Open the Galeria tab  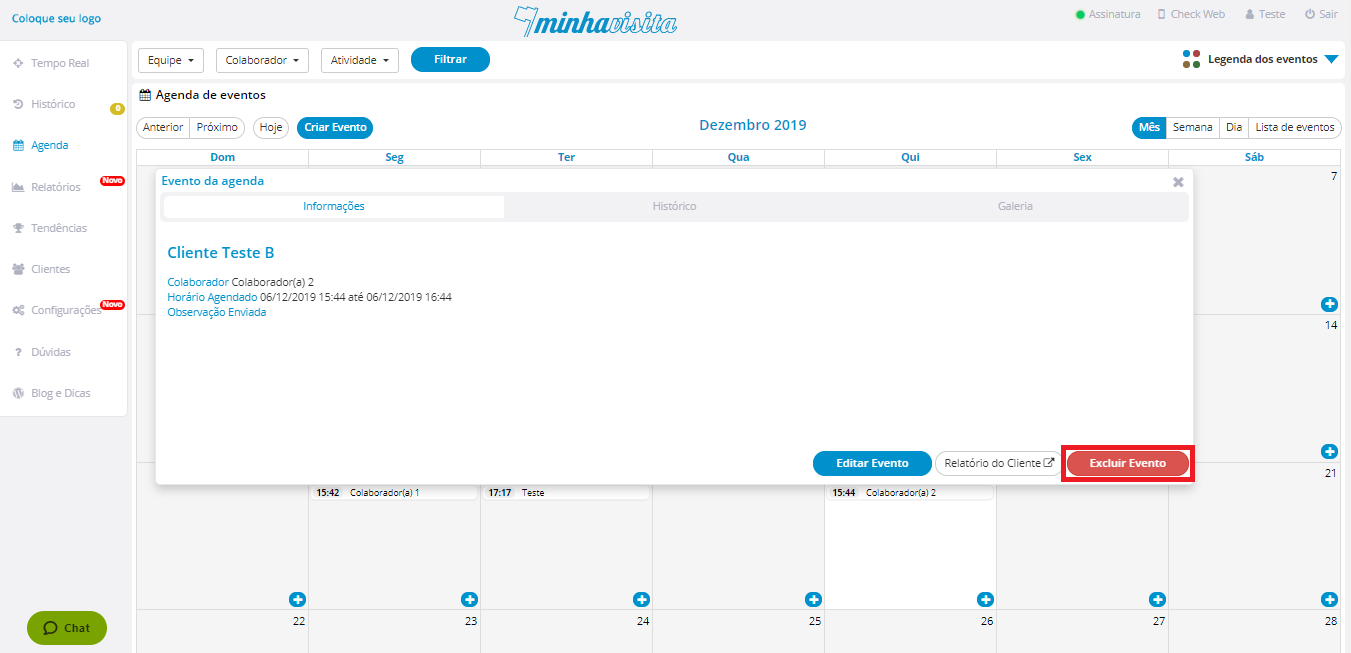[x=1015, y=206]
